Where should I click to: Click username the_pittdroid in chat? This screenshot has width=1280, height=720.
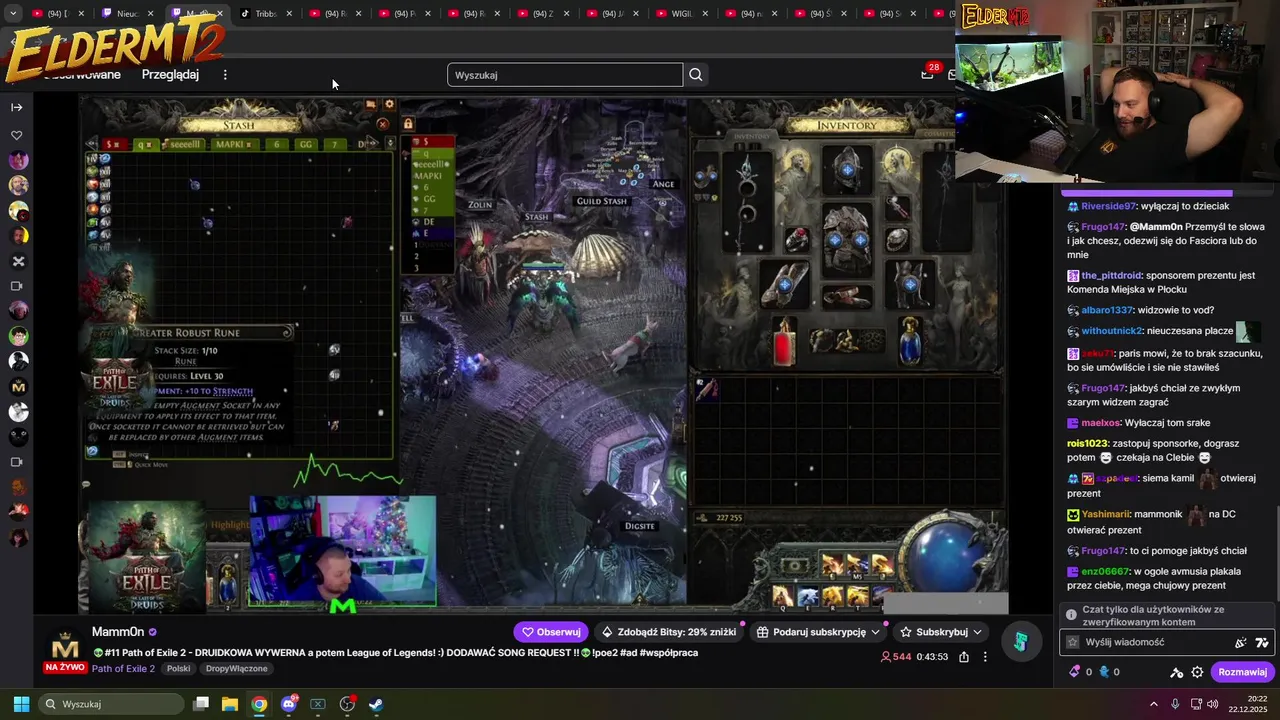click(1111, 275)
